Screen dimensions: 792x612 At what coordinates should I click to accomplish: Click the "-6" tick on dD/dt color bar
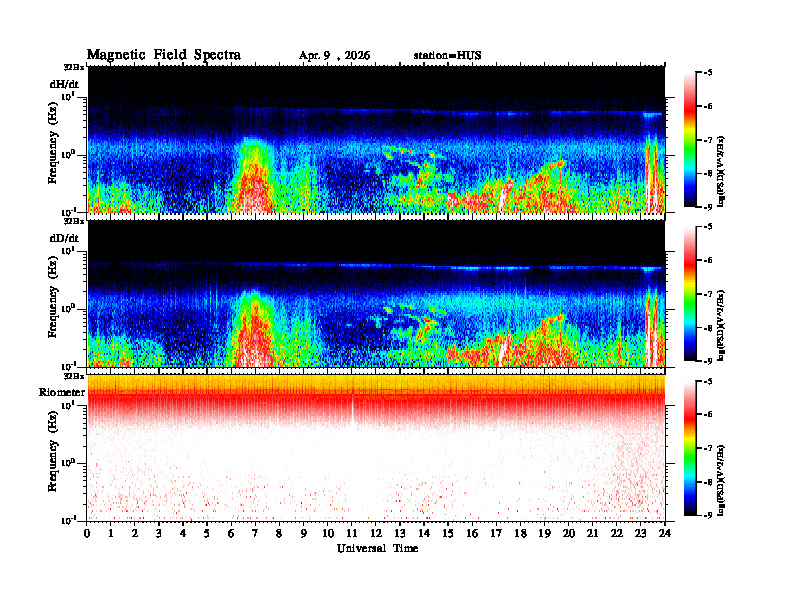[708, 260]
